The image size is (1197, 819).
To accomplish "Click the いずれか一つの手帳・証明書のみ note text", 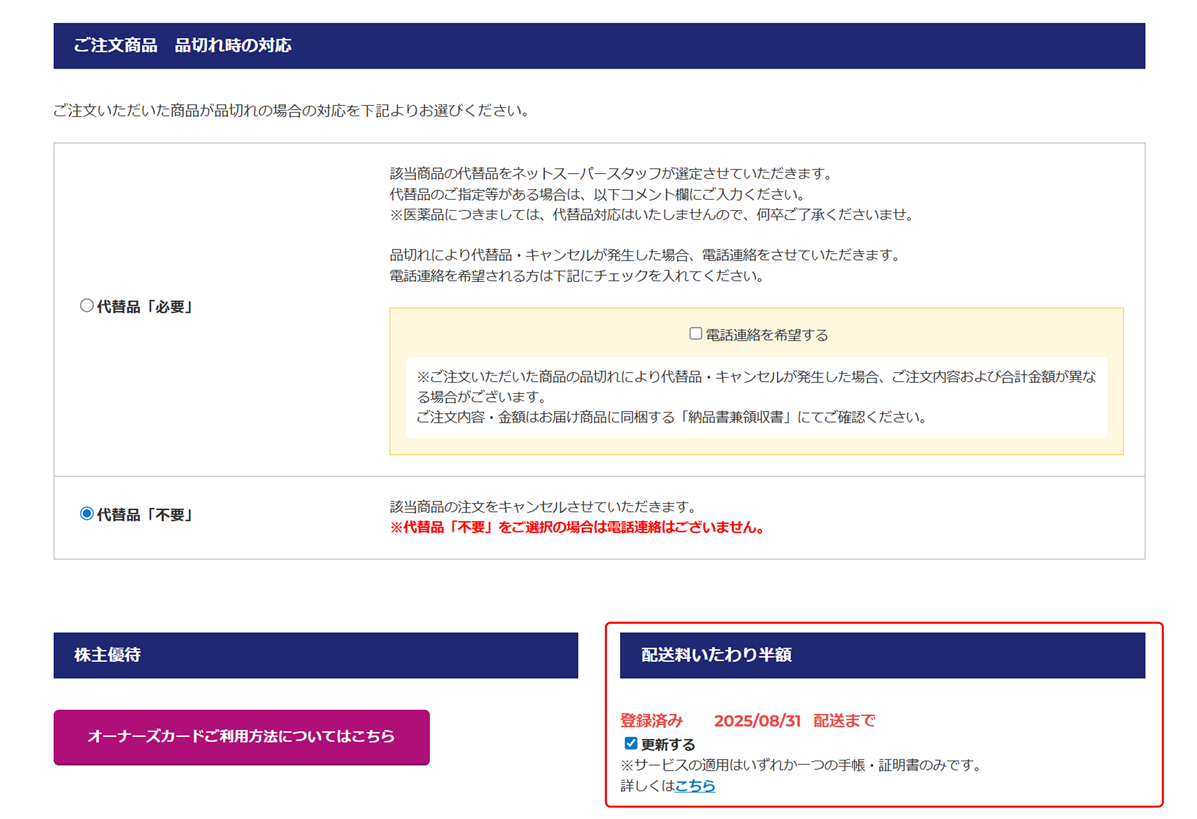I will 800,765.
